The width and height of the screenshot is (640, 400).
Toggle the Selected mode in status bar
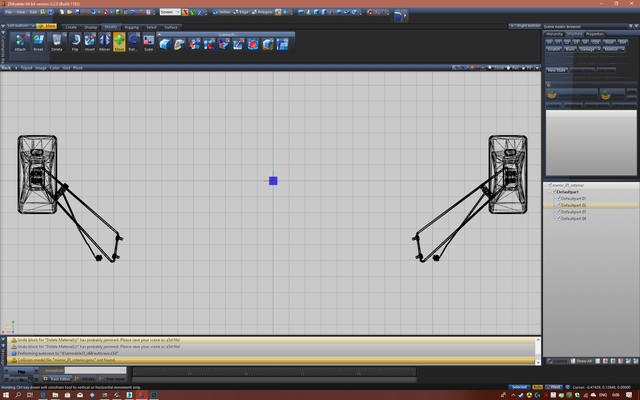[519, 387]
